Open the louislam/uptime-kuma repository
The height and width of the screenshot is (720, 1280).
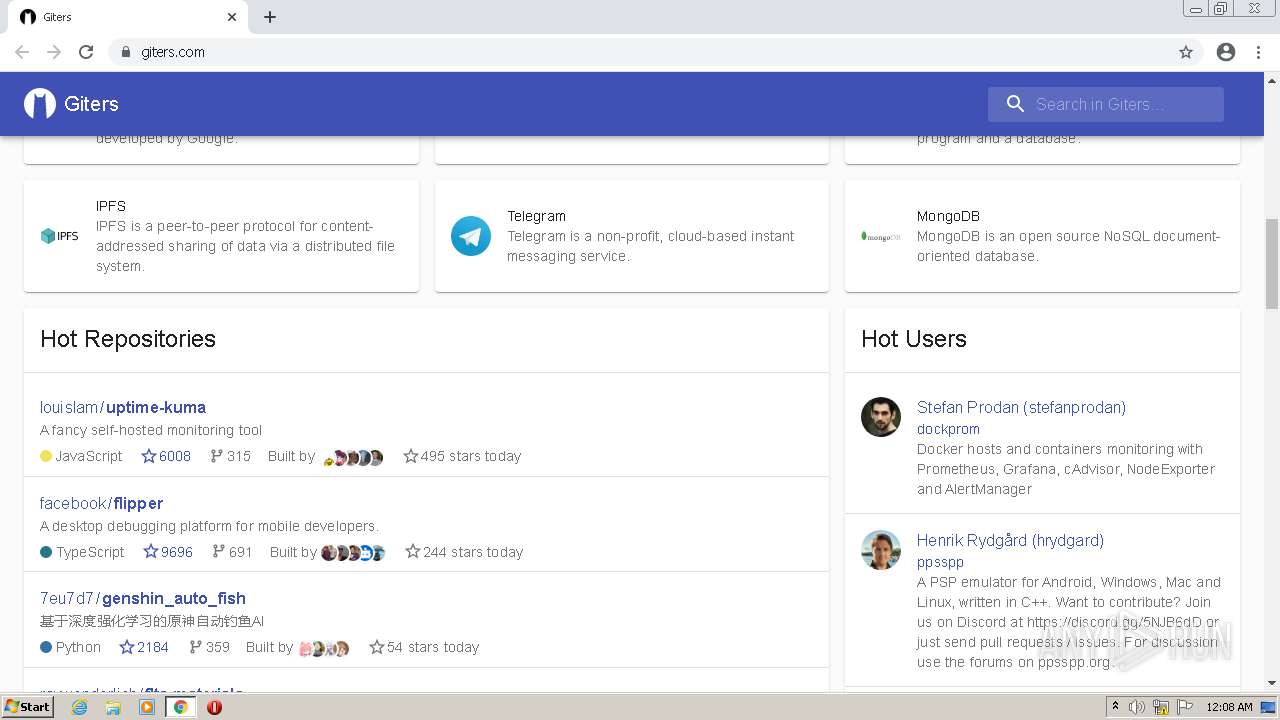pyautogui.click(x=123, y=407)
